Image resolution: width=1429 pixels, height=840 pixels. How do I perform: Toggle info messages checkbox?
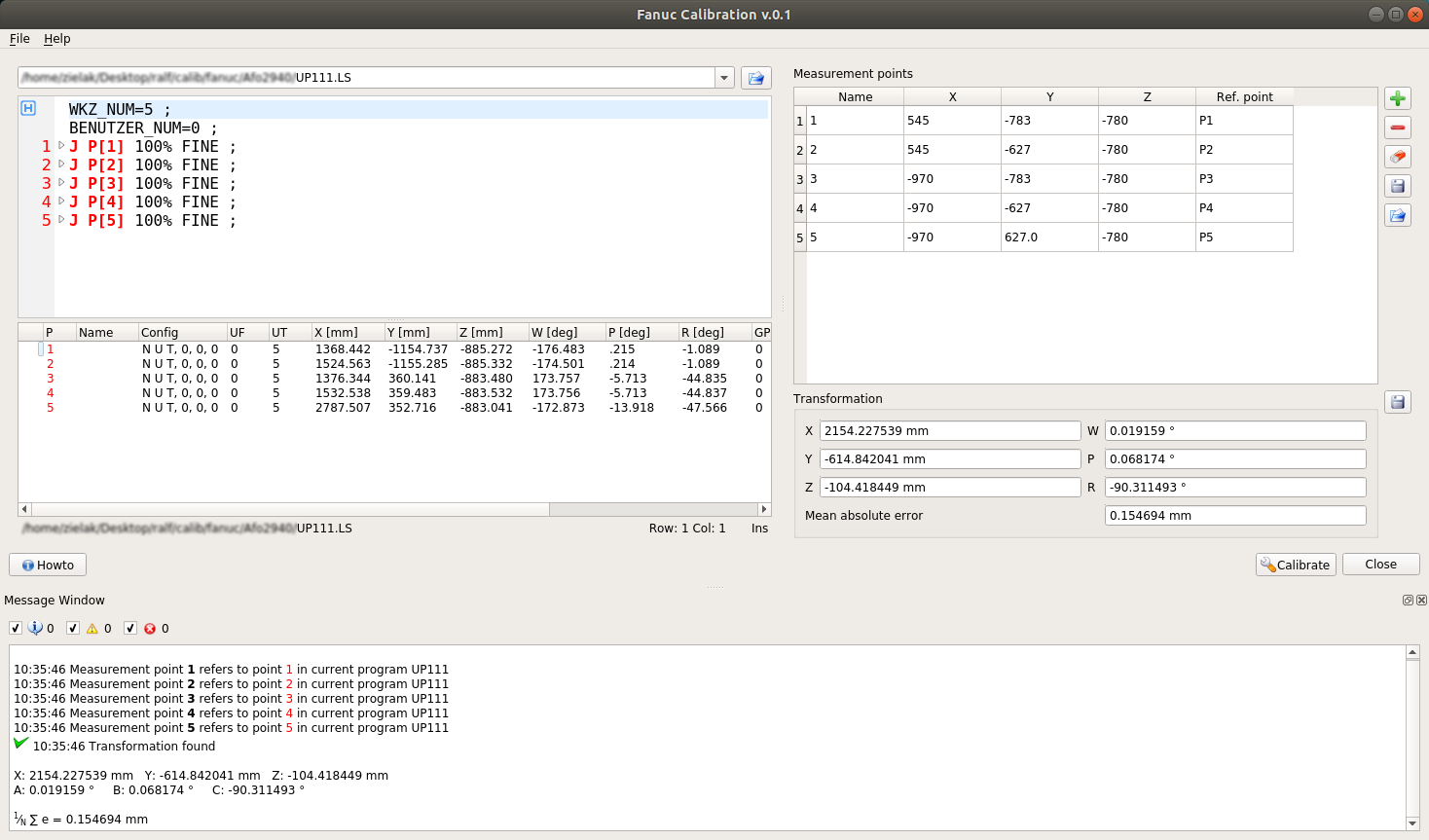pyautogui.click(x=16, y=629)
